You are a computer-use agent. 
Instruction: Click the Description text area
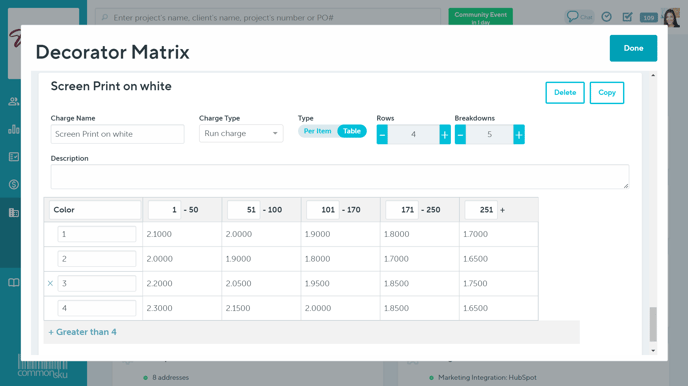click(340, 177)
